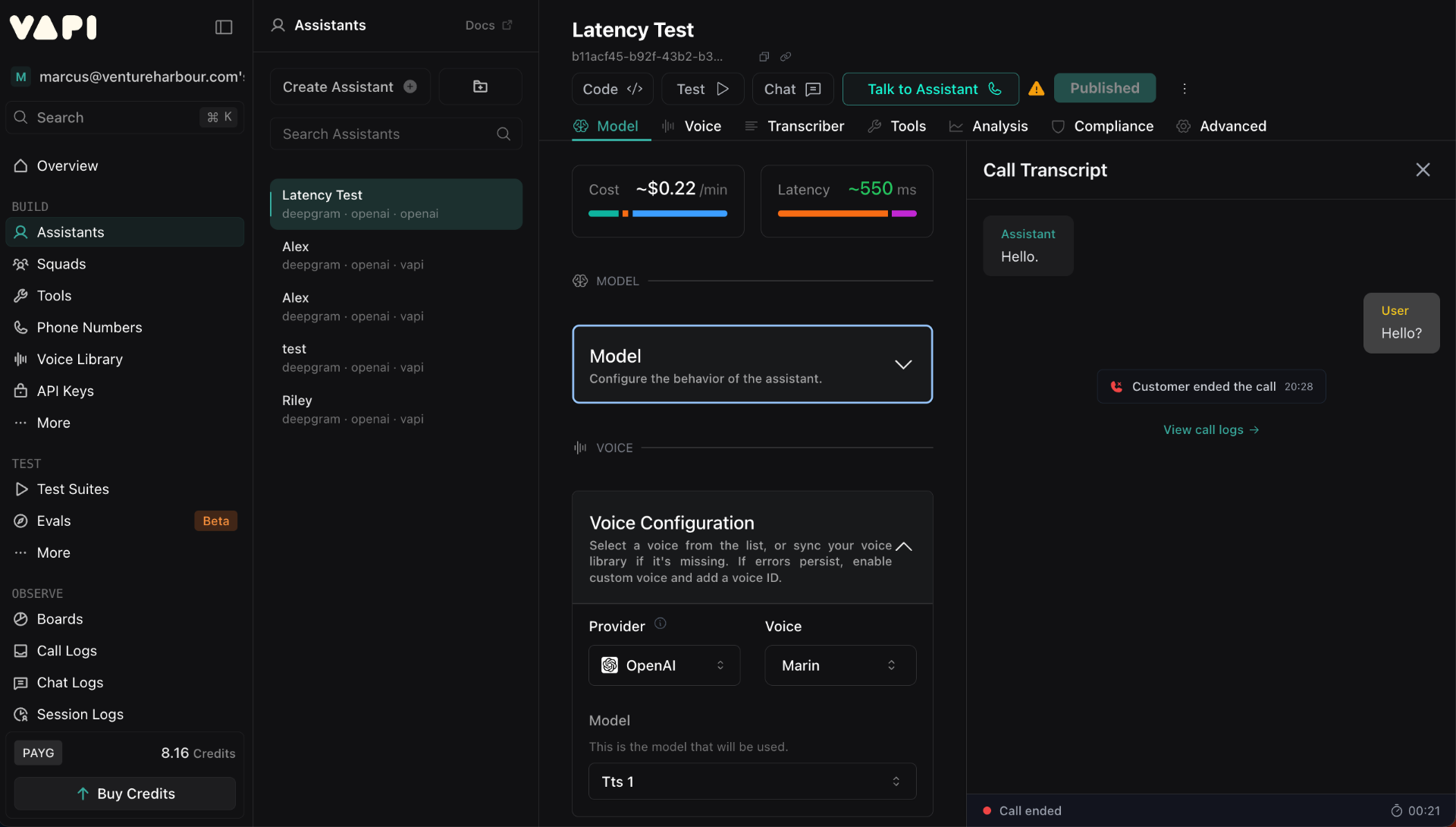
Task: Expand More under the Test section
Action: point(125,553)
